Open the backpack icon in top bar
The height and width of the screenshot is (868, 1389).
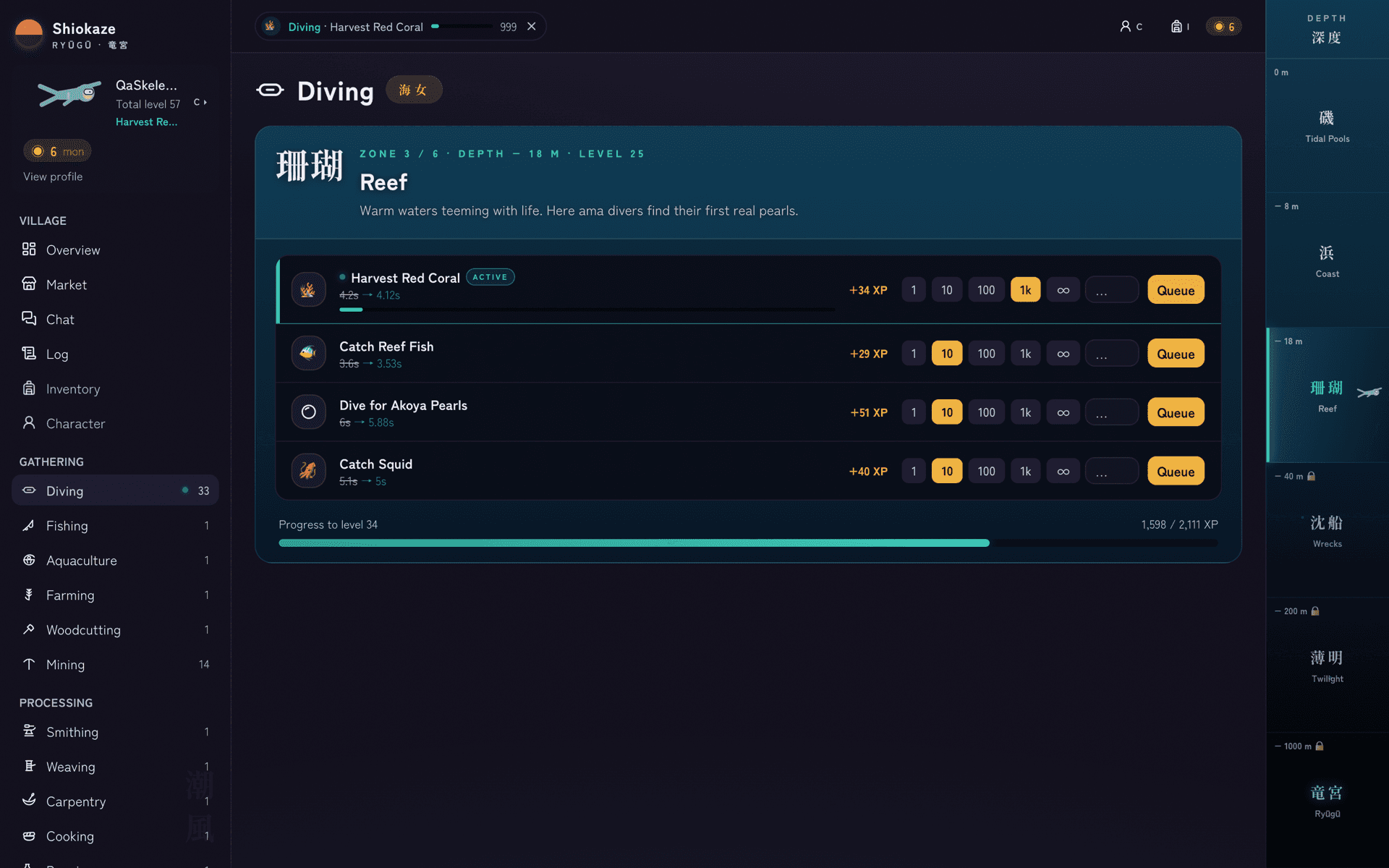click(1180, 27)
